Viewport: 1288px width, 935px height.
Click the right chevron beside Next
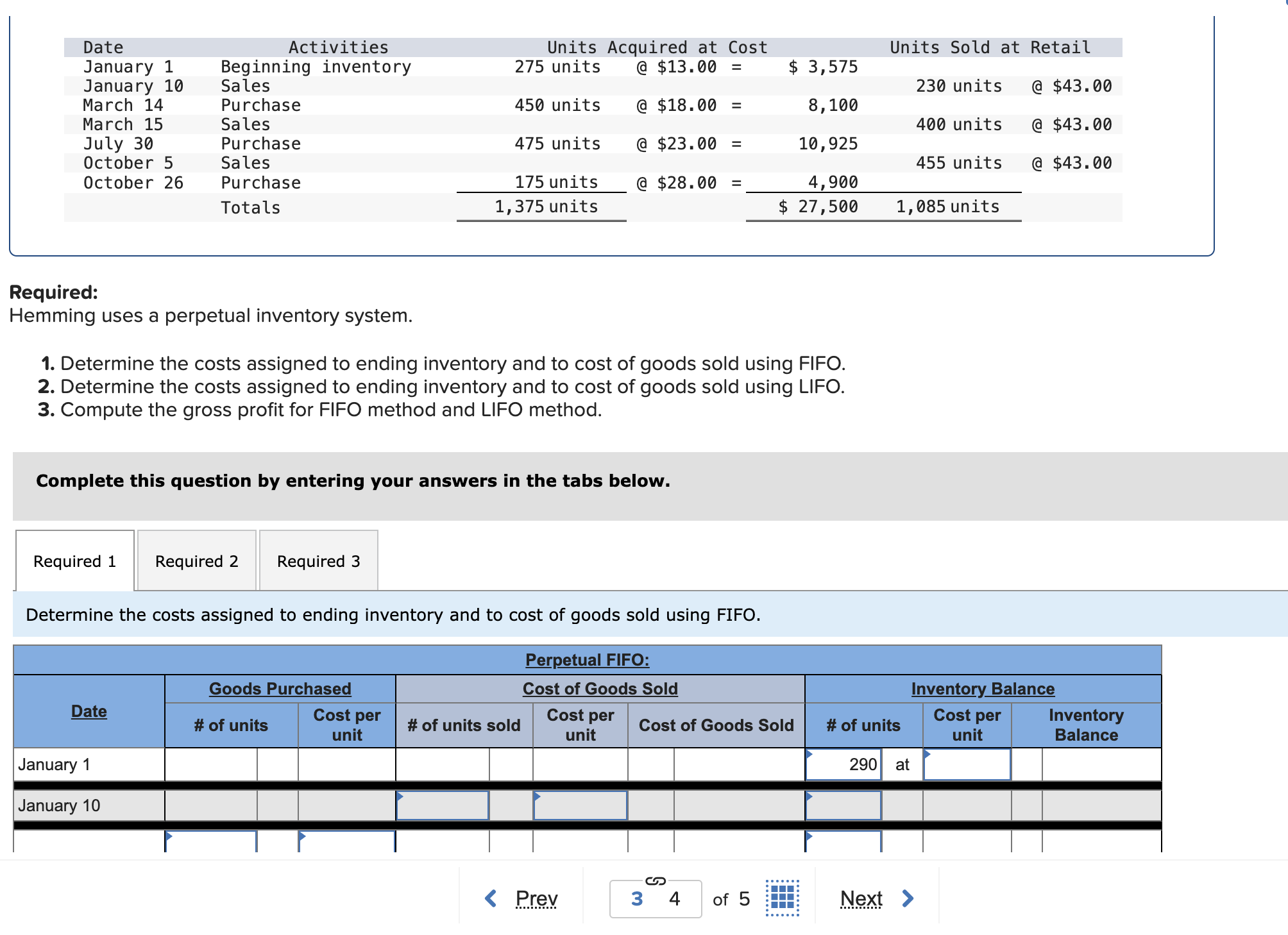click(908, 898)
